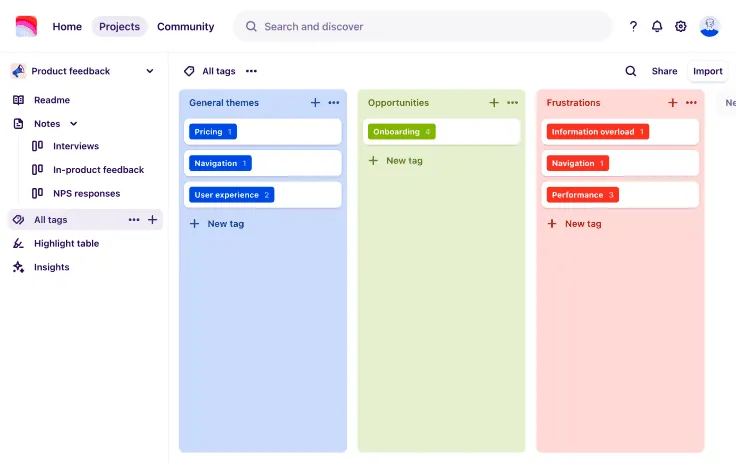Image resolution: width=736 pixels, height=463 pixels.
Task: Click the Search and discover field
Action: (422, 26)
